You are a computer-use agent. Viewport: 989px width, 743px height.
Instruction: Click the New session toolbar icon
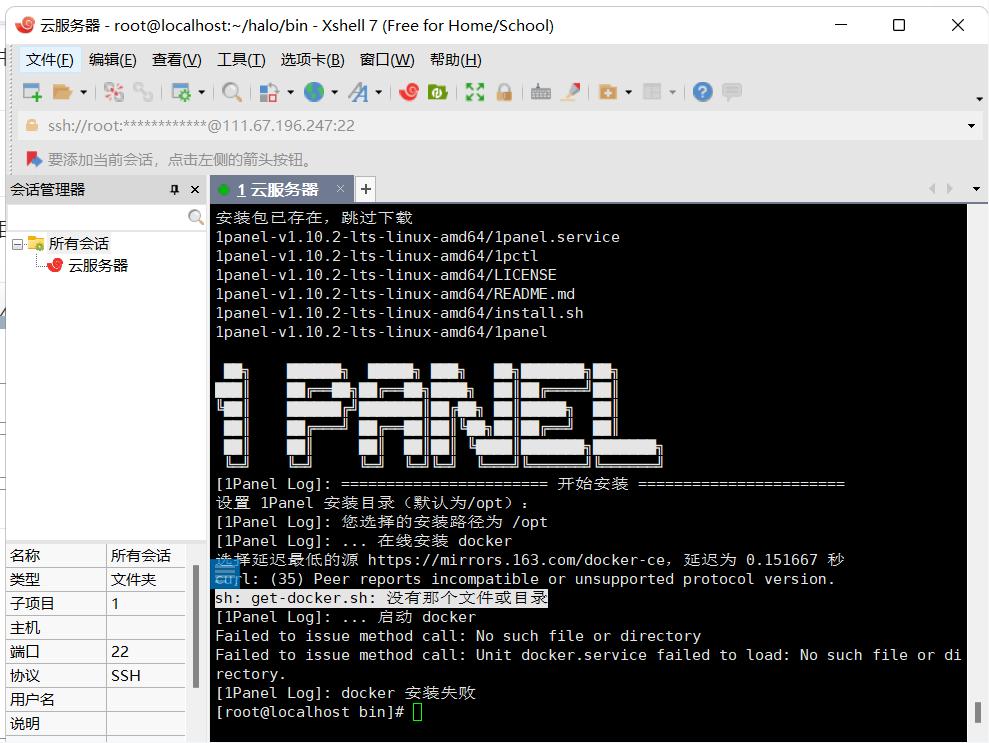click(x=32, y=92)
